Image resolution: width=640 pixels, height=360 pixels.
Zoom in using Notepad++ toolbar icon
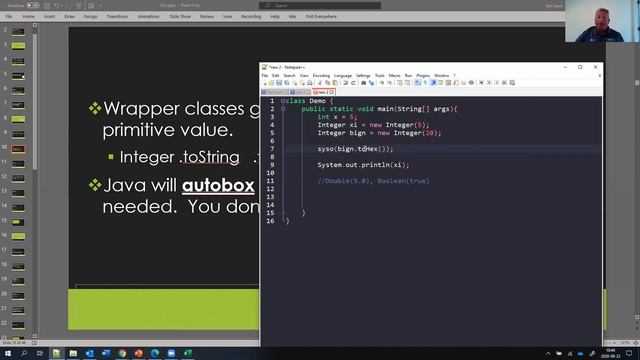click(382, 83)
